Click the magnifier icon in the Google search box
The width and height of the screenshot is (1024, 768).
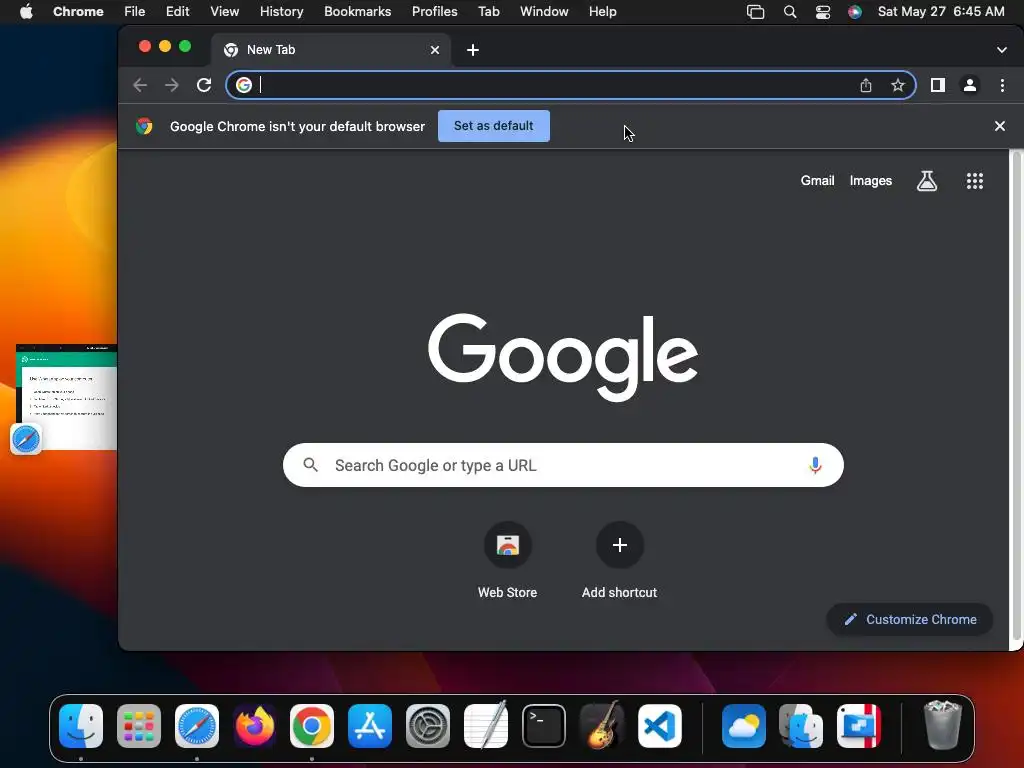tap(311, 465)
